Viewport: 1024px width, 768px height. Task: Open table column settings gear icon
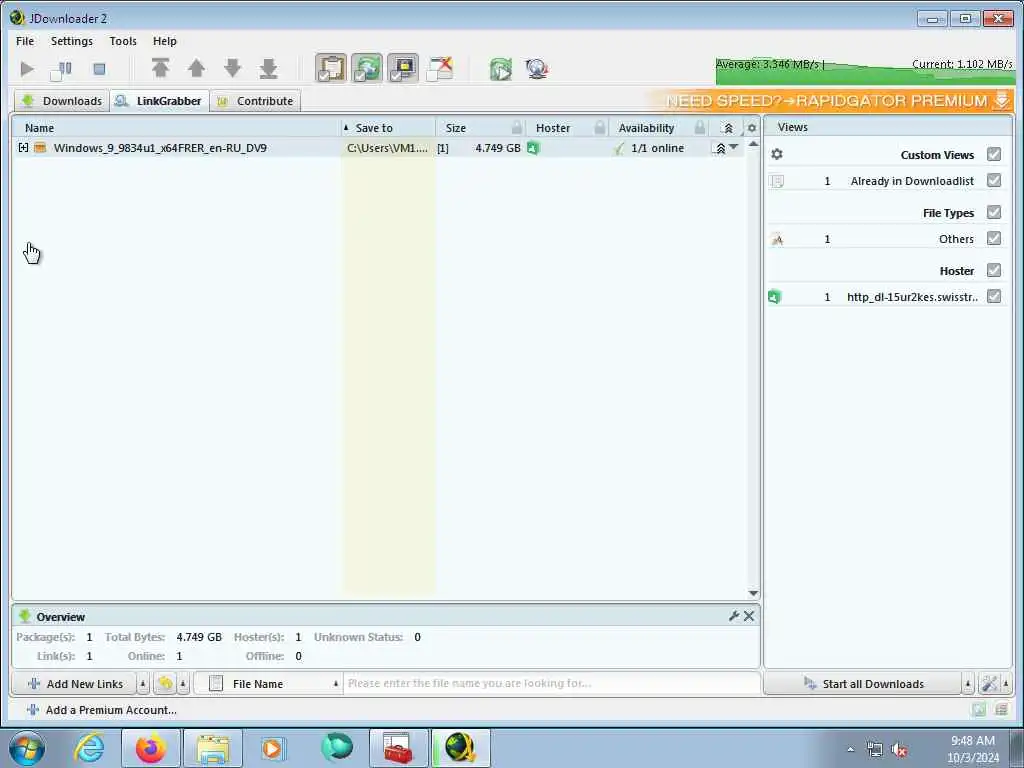click(752, 128)
